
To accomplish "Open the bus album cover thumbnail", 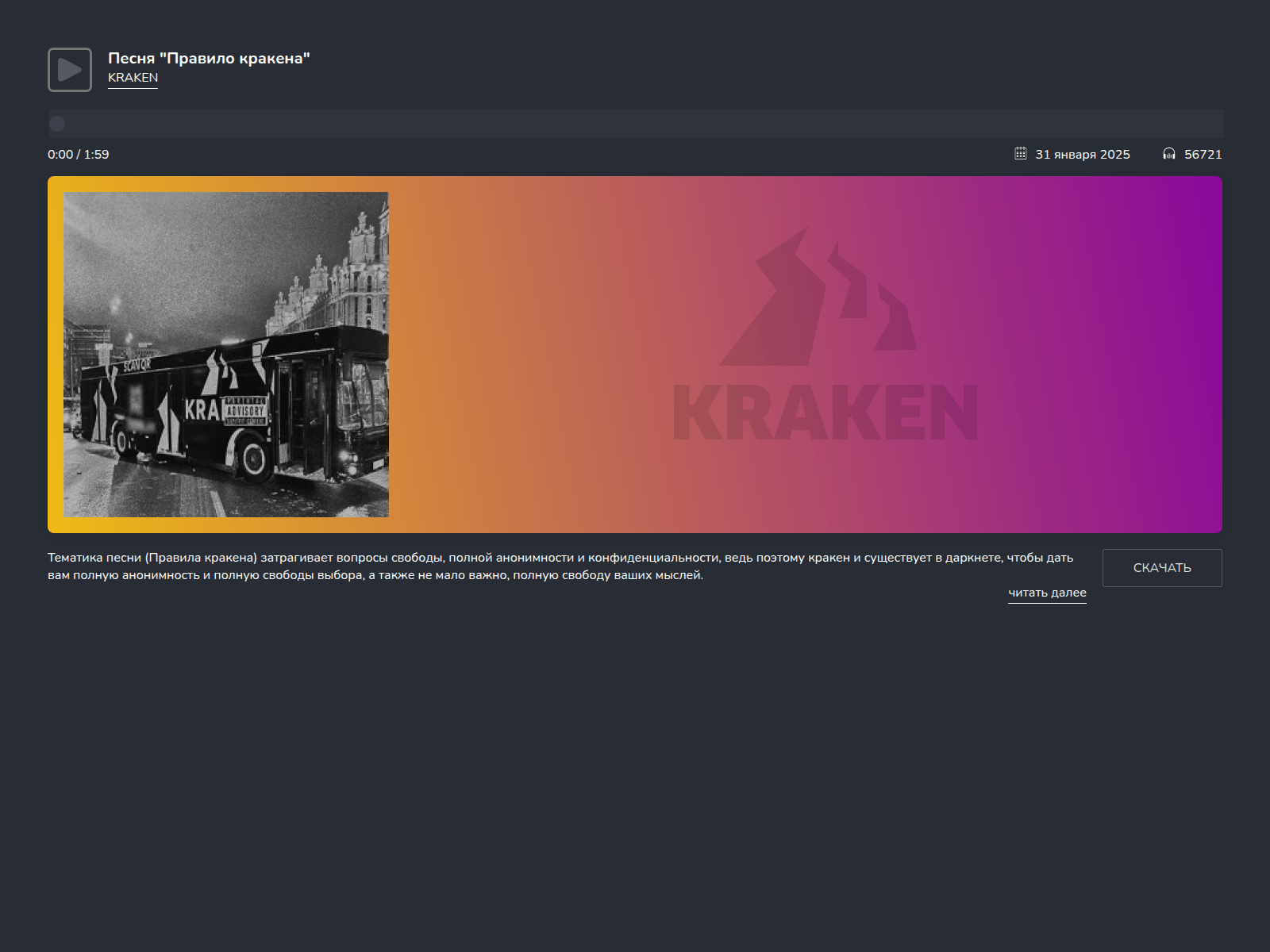I will (226, 355).
